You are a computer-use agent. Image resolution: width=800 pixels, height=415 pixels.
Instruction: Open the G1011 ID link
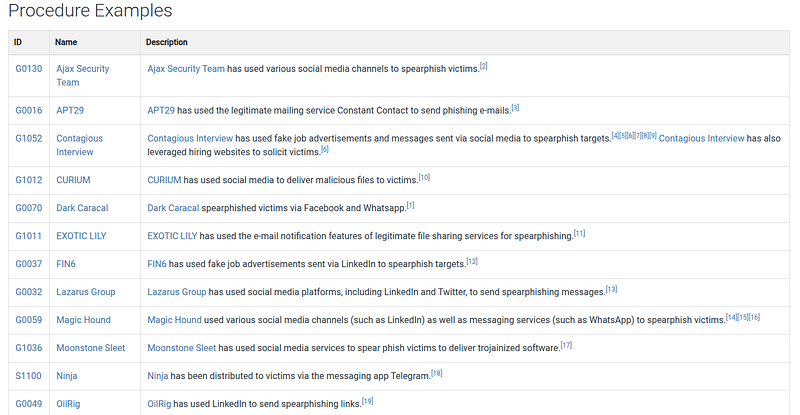(x=29, y=236)
